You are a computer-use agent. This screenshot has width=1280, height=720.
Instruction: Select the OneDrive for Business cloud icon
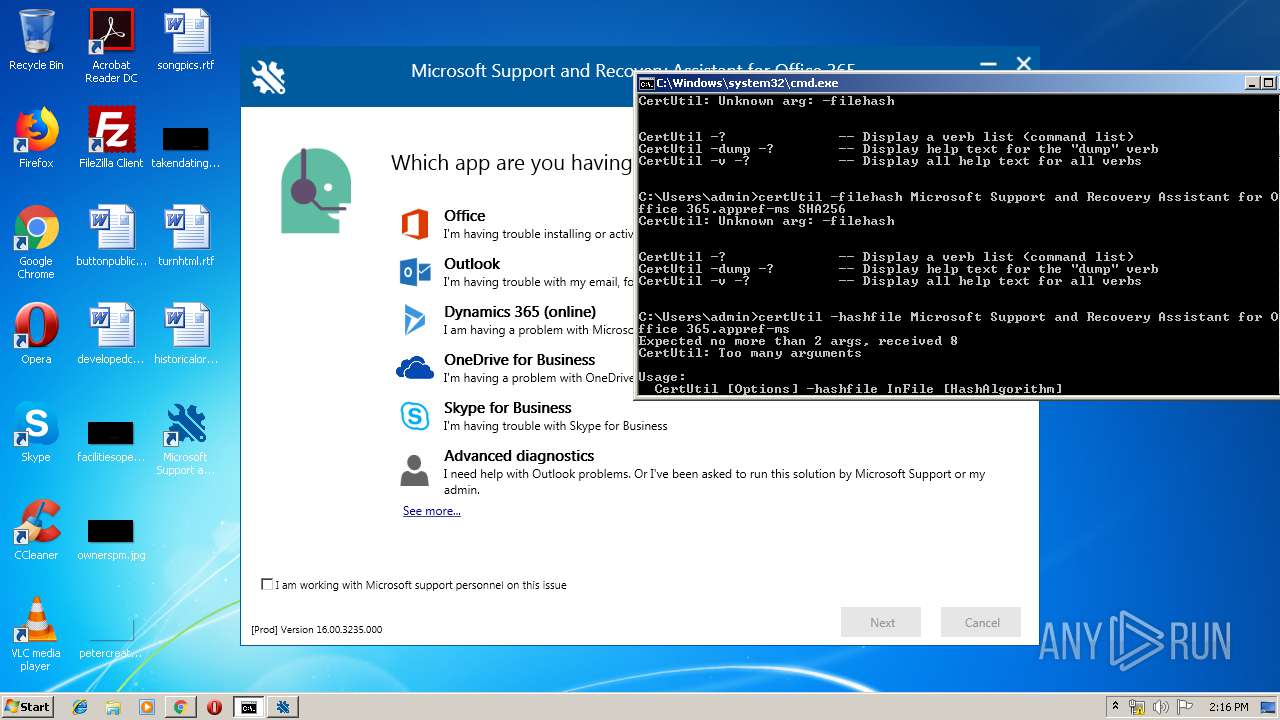tap(415, 368)
